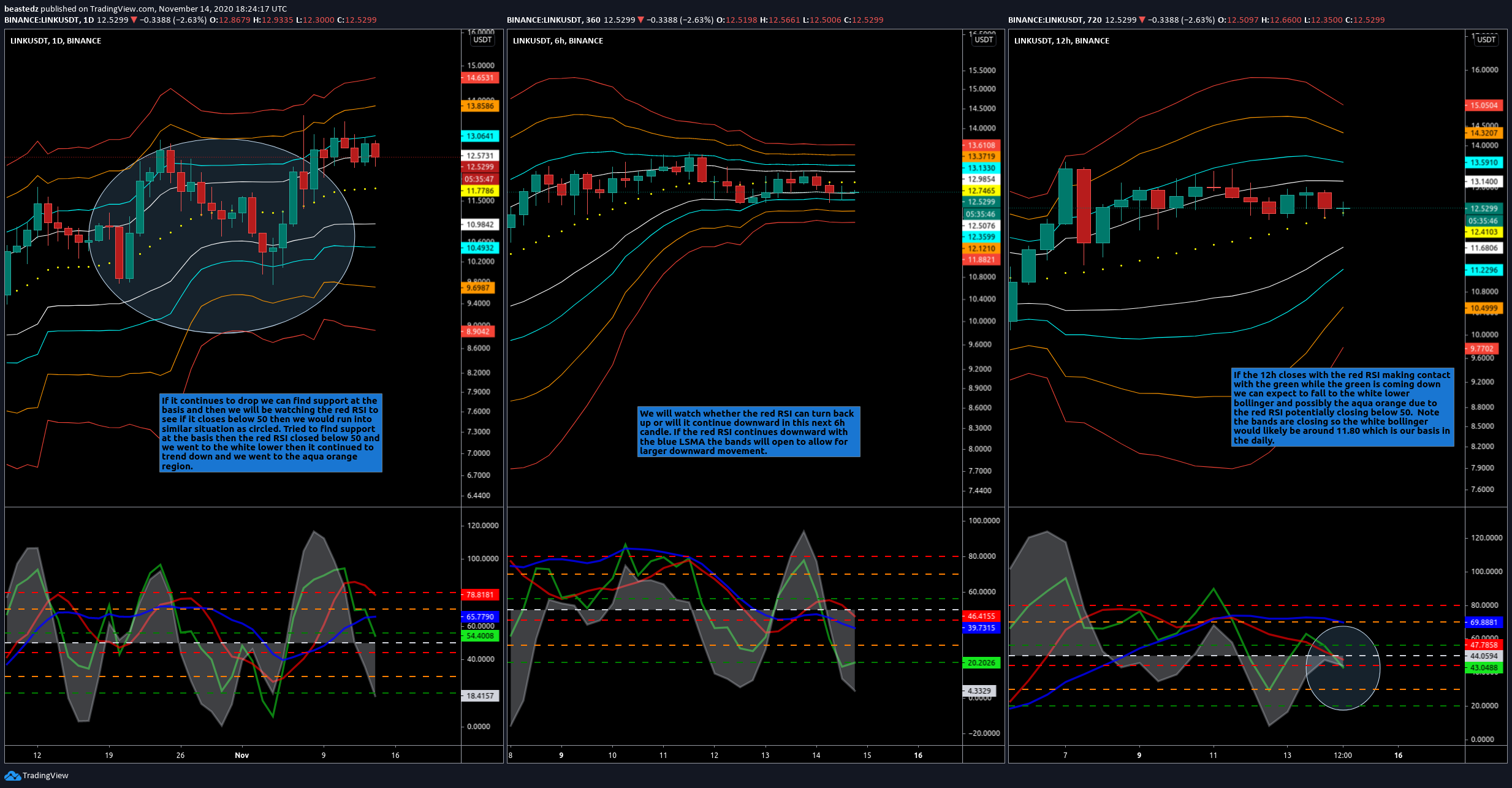Click the aqua 10.4932 price label
The width and height of the screenshot is (1512, 788).
click(x=480, y=248)
